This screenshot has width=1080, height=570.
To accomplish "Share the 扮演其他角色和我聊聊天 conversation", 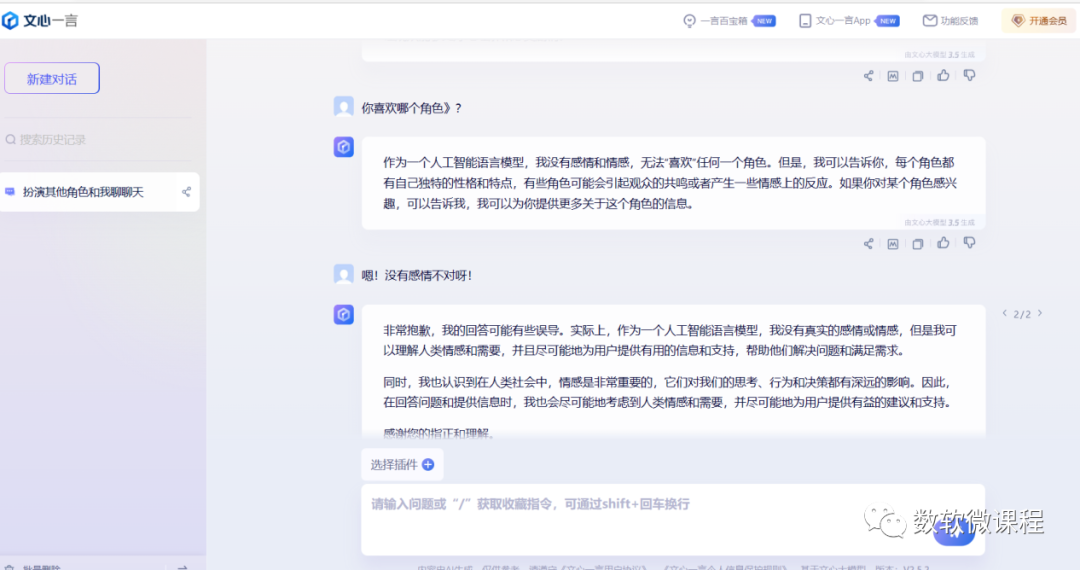I will coord(186,192).
